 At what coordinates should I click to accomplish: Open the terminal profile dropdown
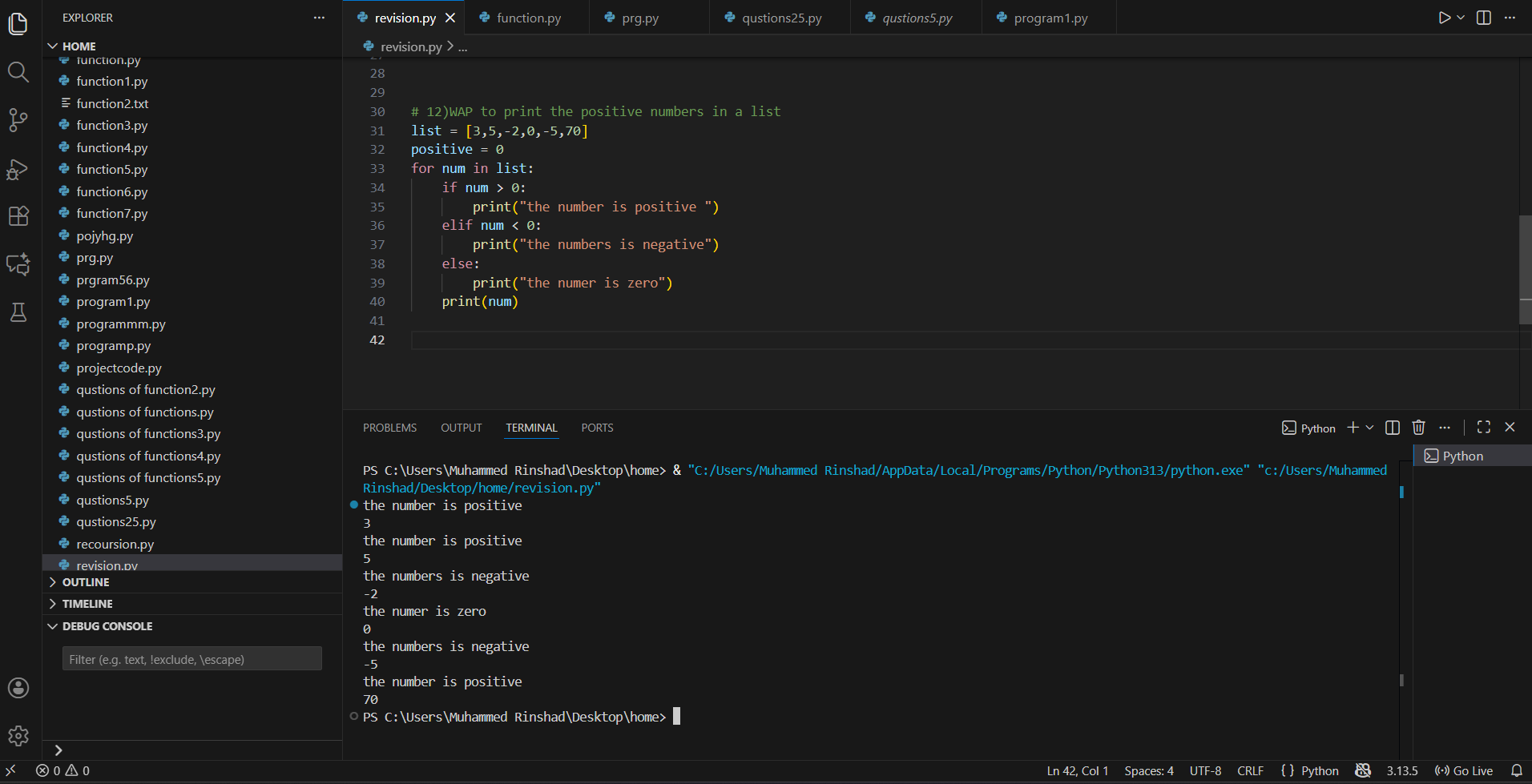click(x=1370, y=427)
